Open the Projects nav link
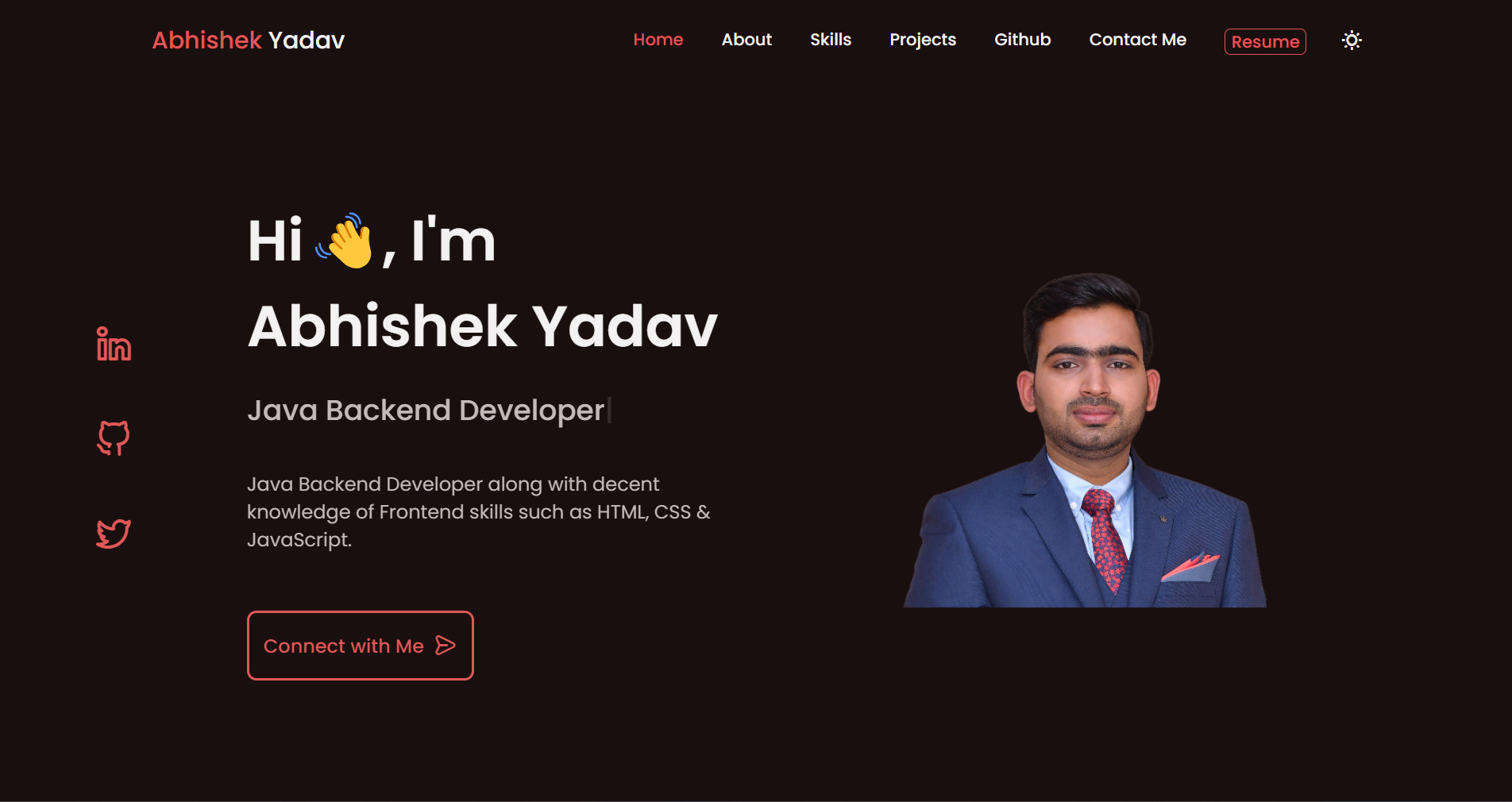Screen dimensions: 1512x802 (x=923, y=40)
